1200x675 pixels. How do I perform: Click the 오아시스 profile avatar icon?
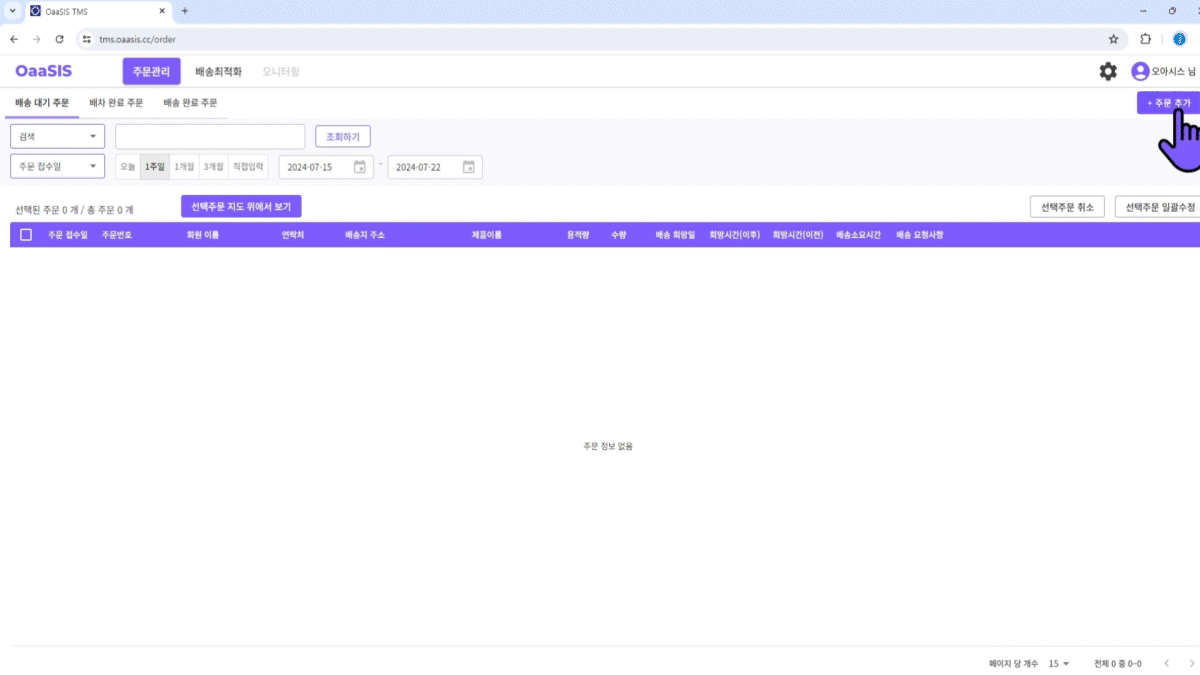(1138, 71)
